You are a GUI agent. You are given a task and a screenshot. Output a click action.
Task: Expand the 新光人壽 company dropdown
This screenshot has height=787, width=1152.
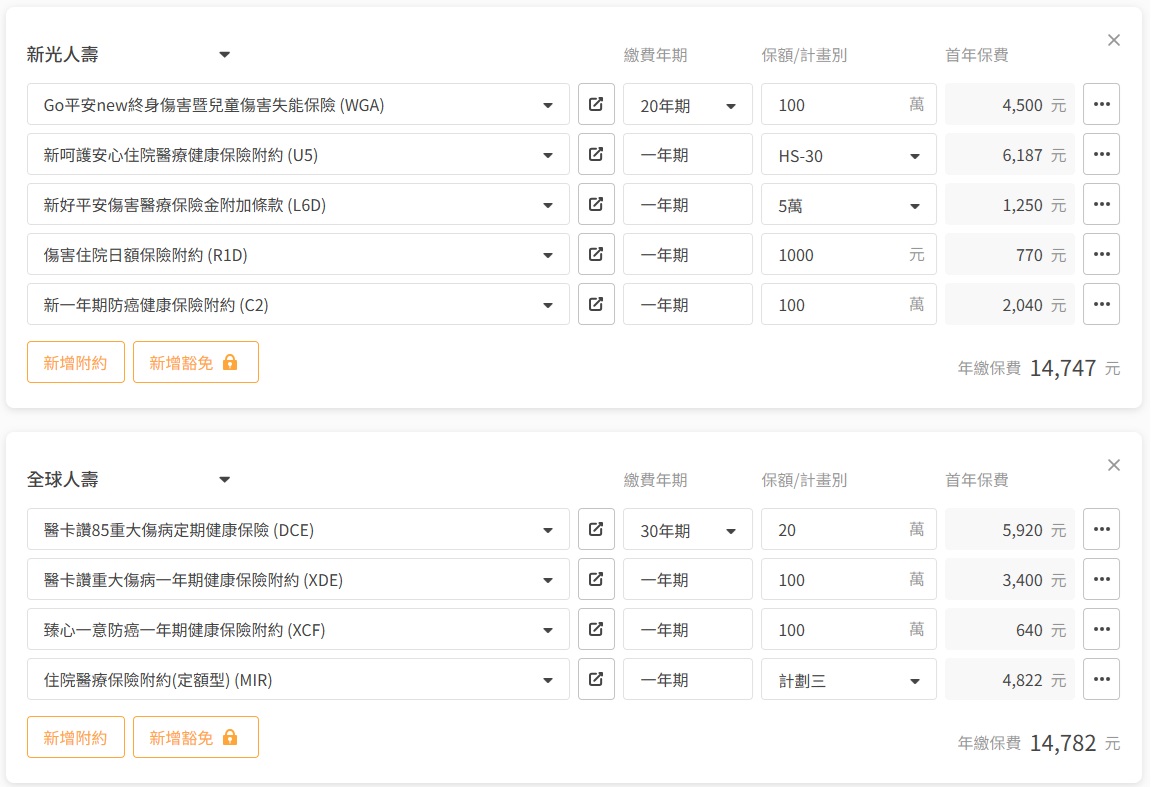pyautogui.click(x=224, y=55)
